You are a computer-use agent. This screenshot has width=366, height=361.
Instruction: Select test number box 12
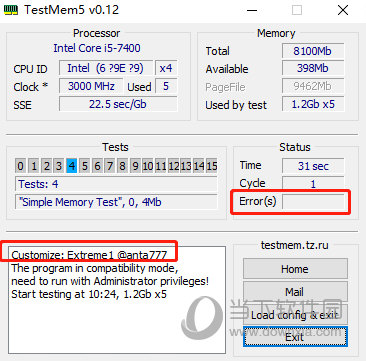click(173, 166)
